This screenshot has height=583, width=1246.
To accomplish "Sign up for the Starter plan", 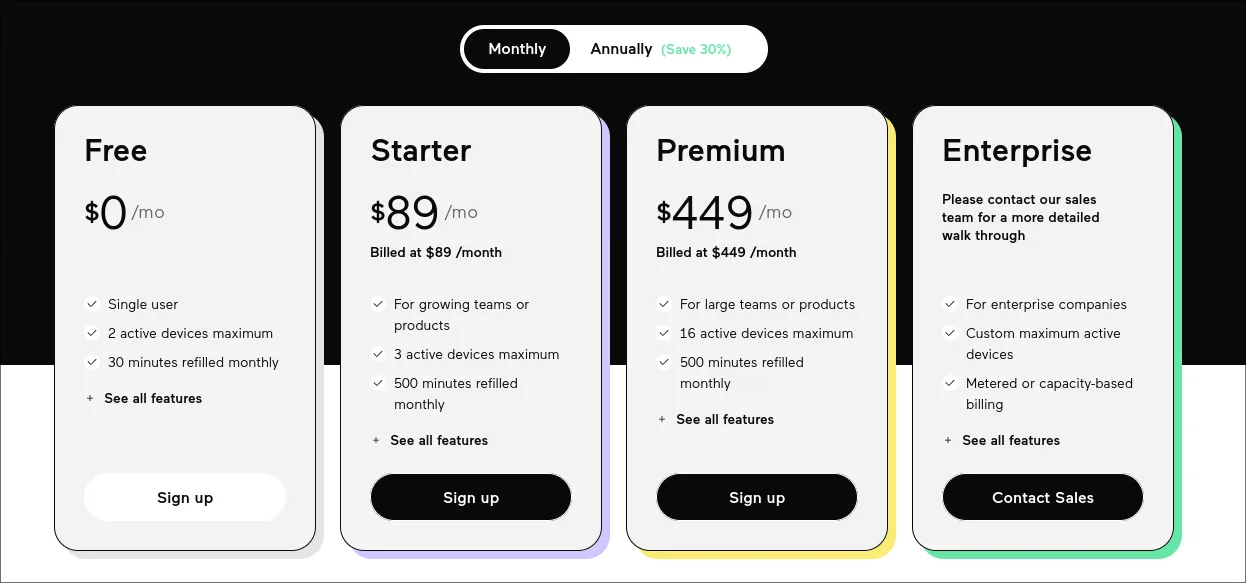I will [x=471, y=497].
